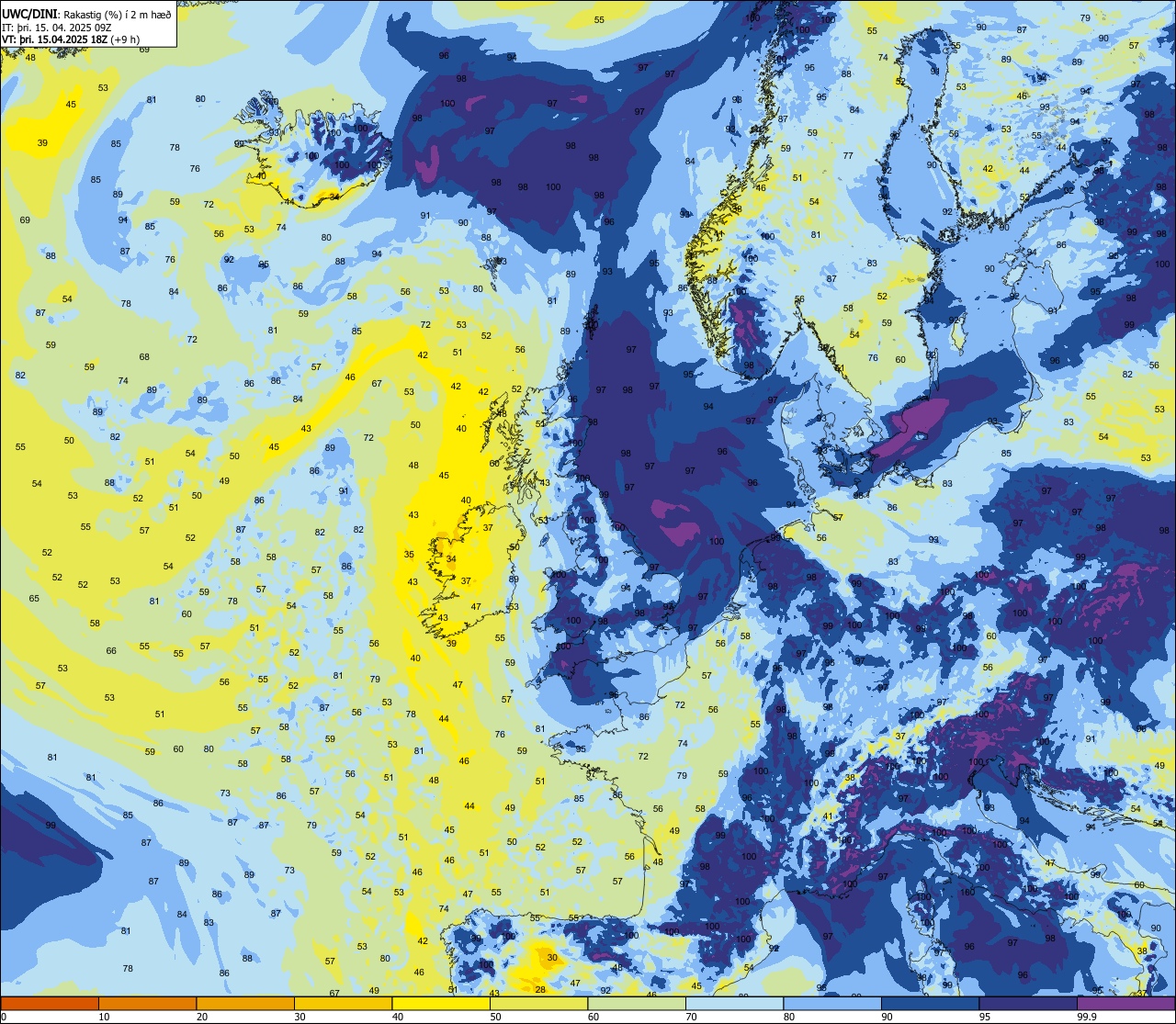The image size is (1176, 1024).
Task: Click the legend swatch between 10 and 20
Action: 147,1003
